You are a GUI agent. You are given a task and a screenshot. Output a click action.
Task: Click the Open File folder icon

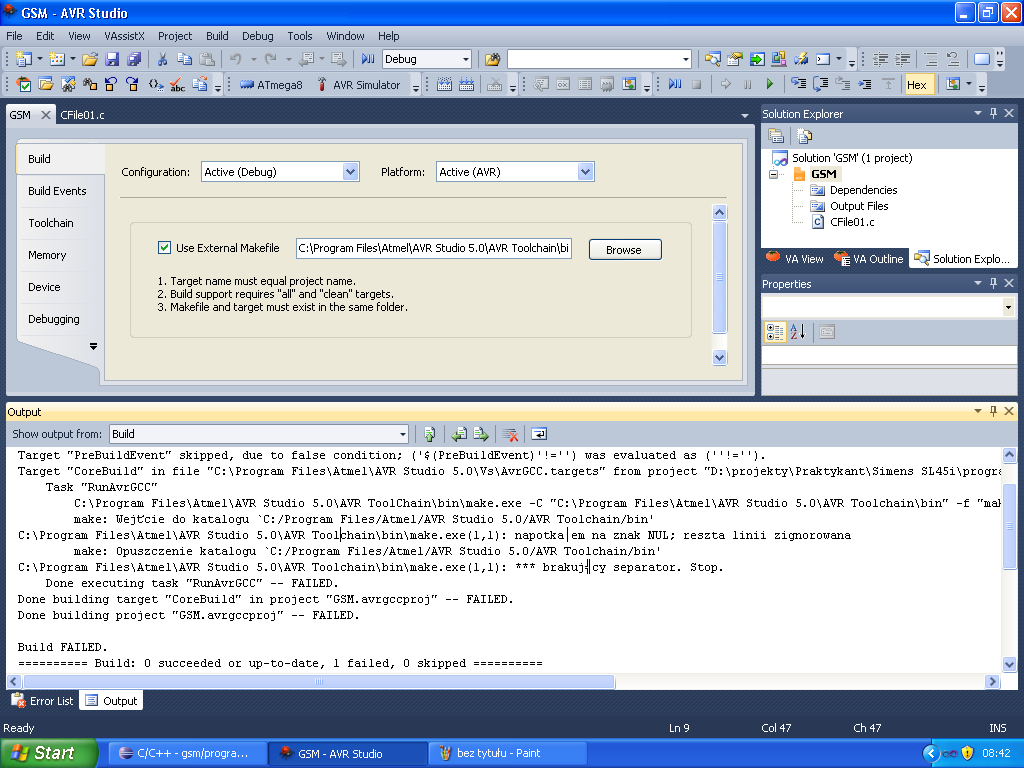point(90,60)
